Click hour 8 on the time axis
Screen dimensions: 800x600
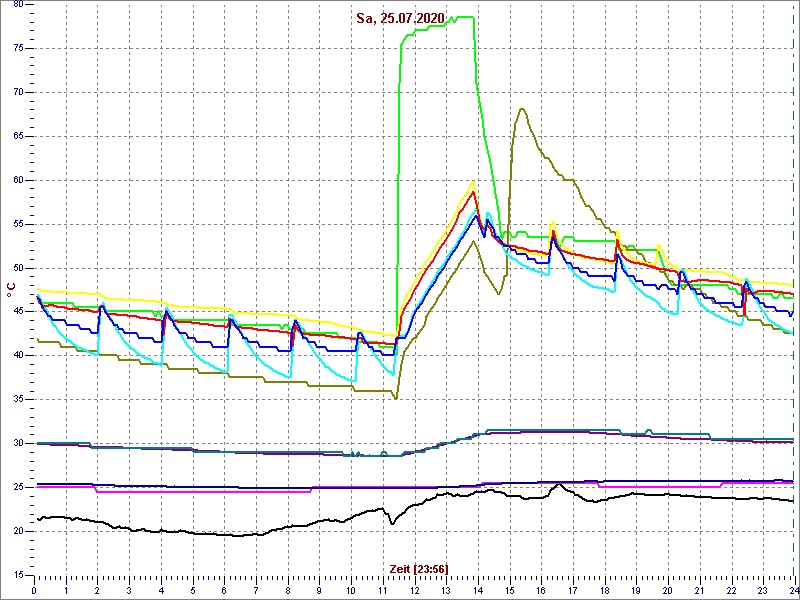click(x=287, y=590)
